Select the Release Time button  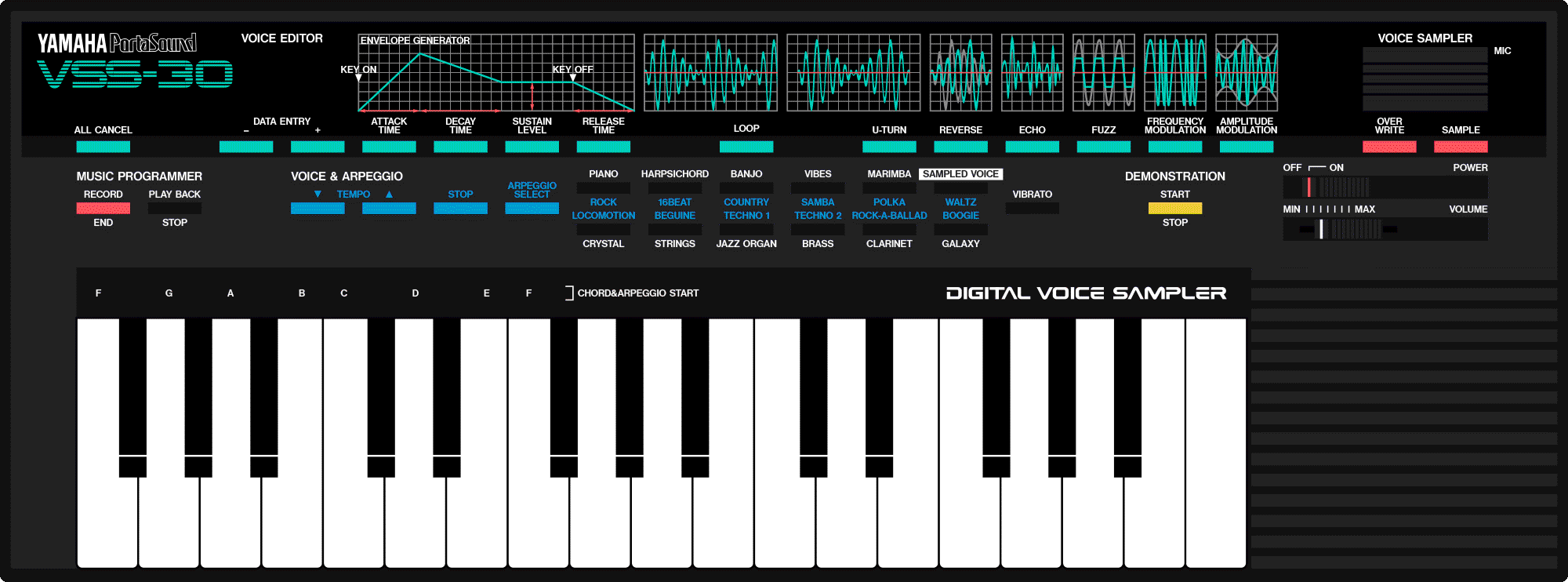point(603,147)
